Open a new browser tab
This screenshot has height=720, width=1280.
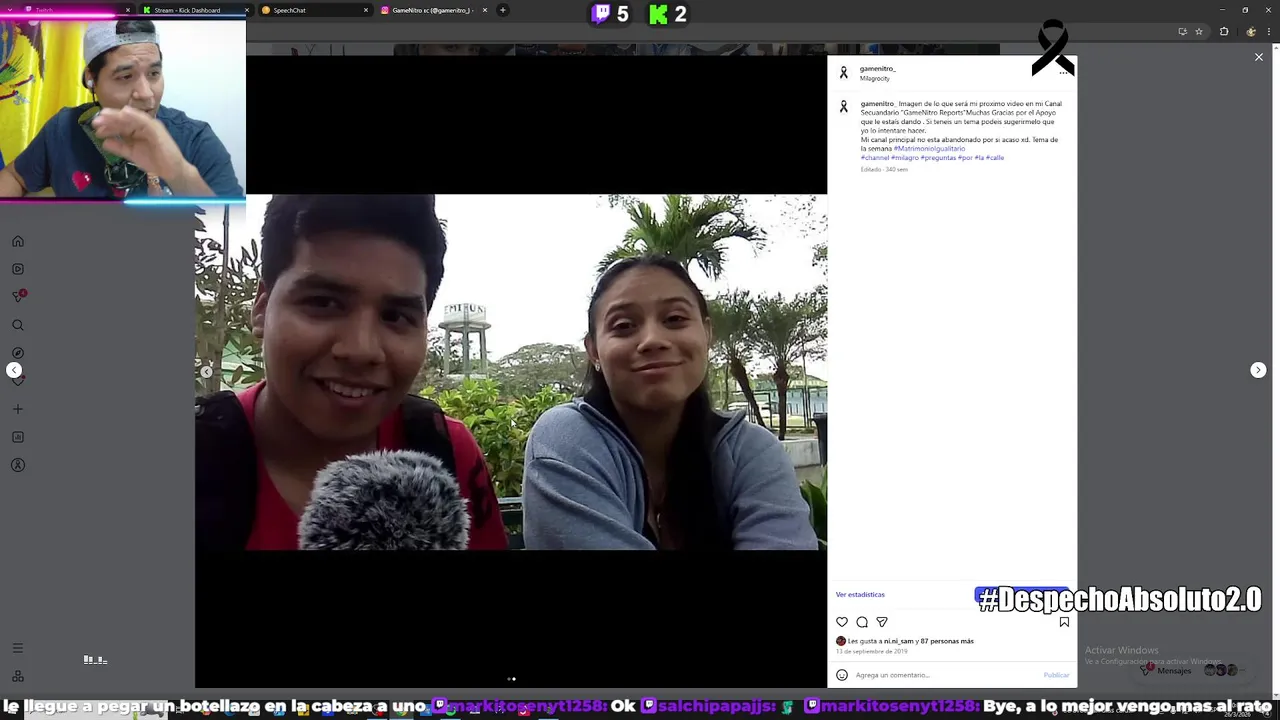click(x=503, y=10)
